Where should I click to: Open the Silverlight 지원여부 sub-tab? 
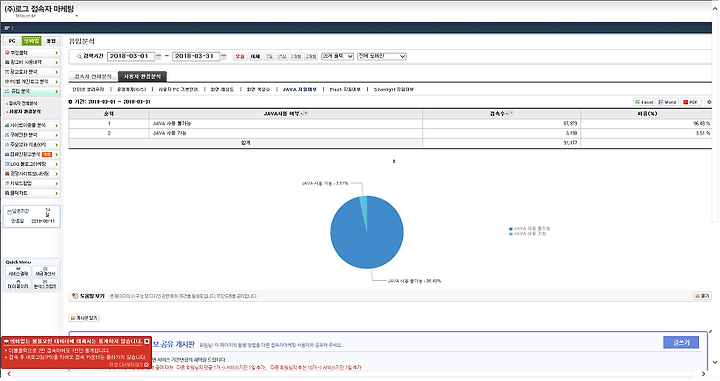click(394, 90)
